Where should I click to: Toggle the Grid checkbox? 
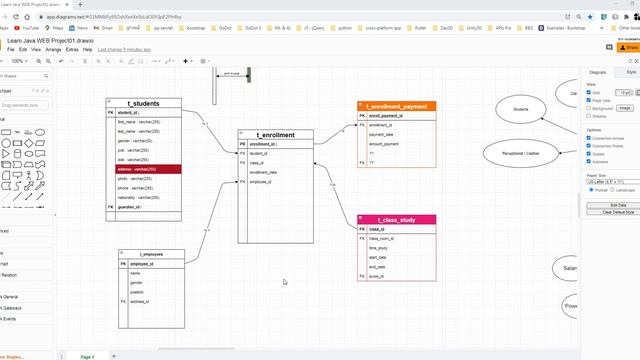(x=589, y=92)
